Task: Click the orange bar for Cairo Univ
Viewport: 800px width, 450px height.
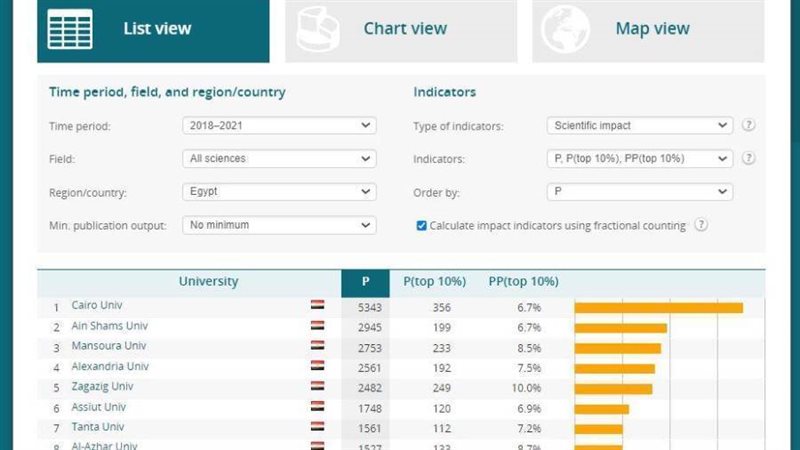Action: tap(658, 307)
